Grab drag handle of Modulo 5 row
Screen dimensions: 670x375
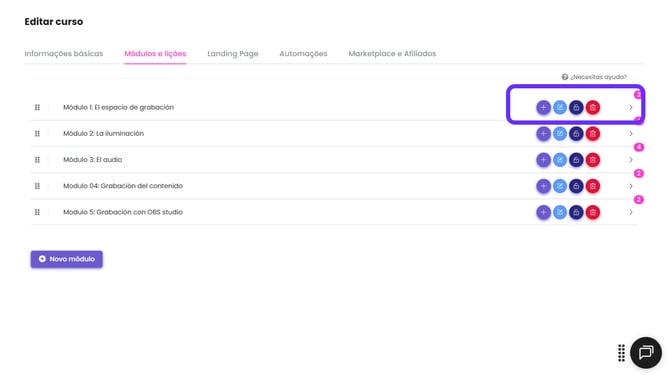pyautogui.click(x=37, y=212)
